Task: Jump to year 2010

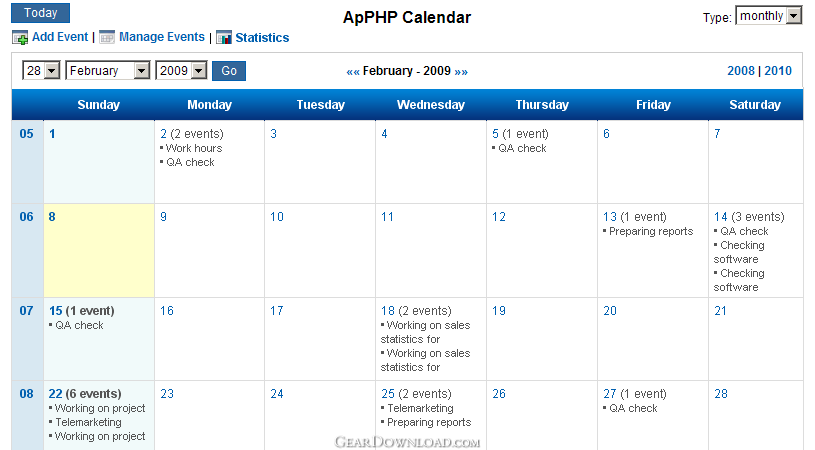Action: (778, 71)
